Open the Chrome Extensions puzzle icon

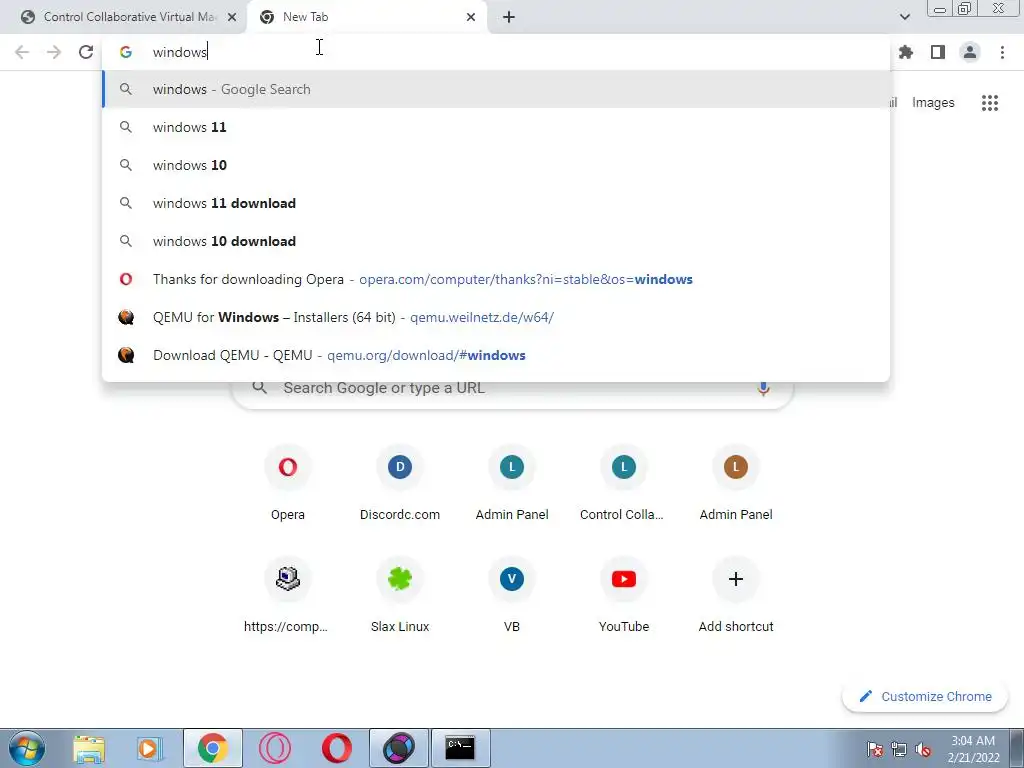[906, 52]
